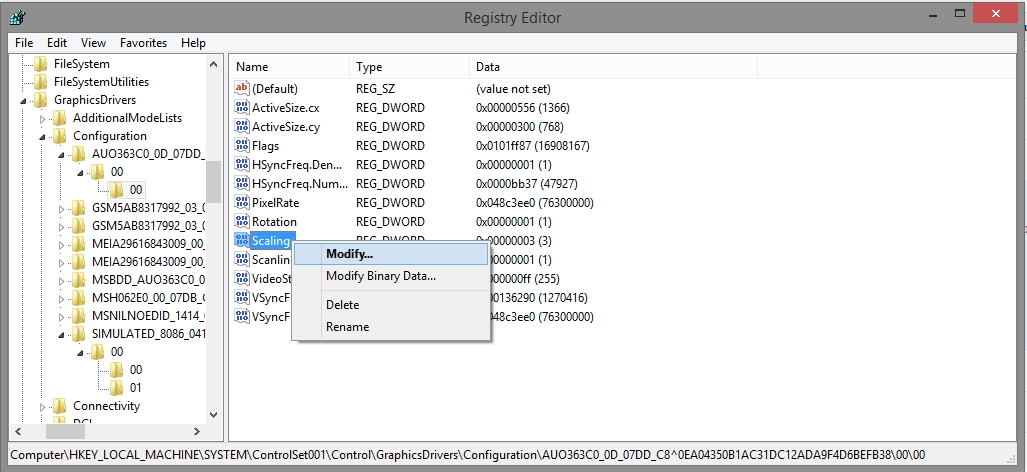Open the View menu
Viewport: 1027px width, 472px height.
(93, 43)
